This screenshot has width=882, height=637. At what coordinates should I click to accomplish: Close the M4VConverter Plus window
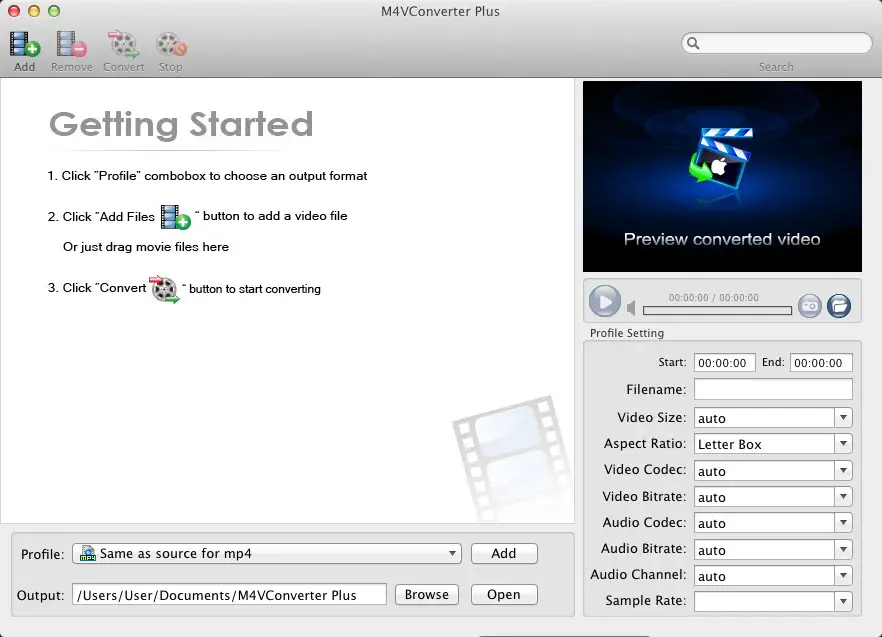(x=14, y=11)
